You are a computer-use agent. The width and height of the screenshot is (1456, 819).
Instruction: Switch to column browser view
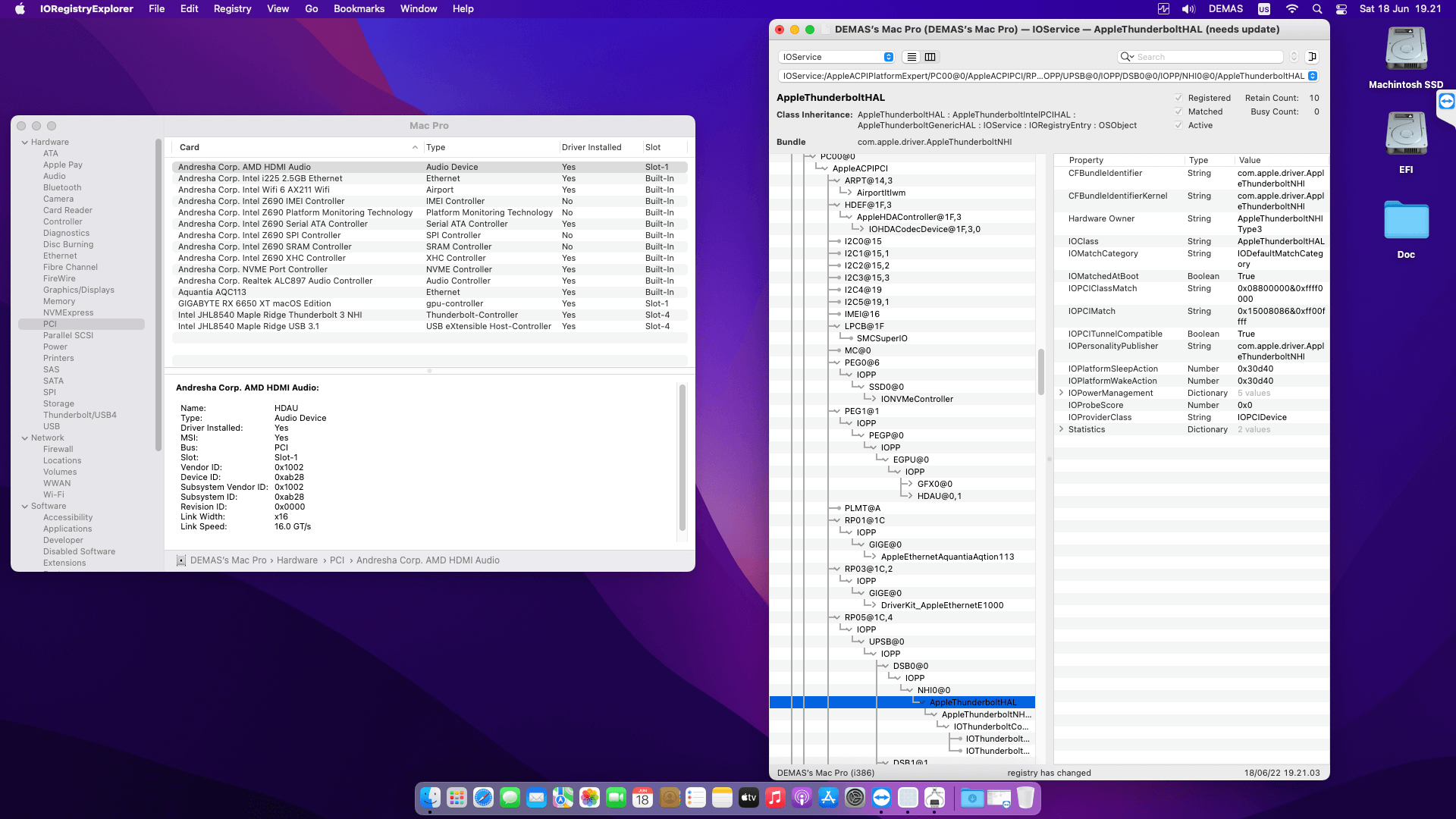[x=930, y=57]
